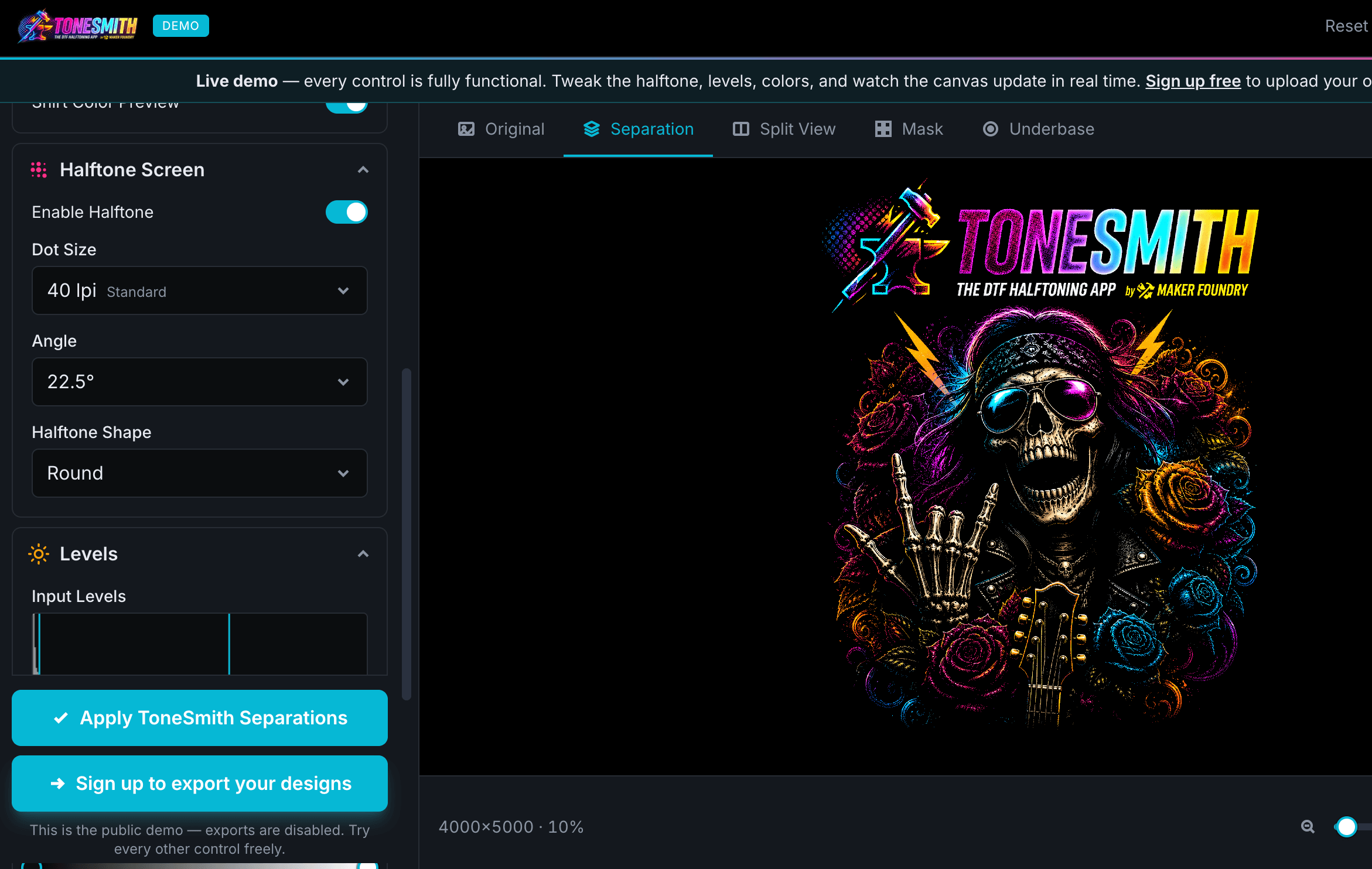The height and width of the screenshot is (869, 1372).
Task: Switch to the Separation tab
Action: tap(638, 129)
